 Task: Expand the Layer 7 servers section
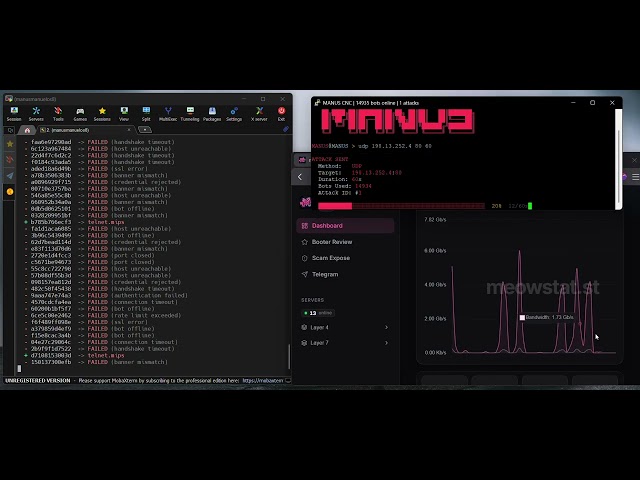tap(345, 343)
